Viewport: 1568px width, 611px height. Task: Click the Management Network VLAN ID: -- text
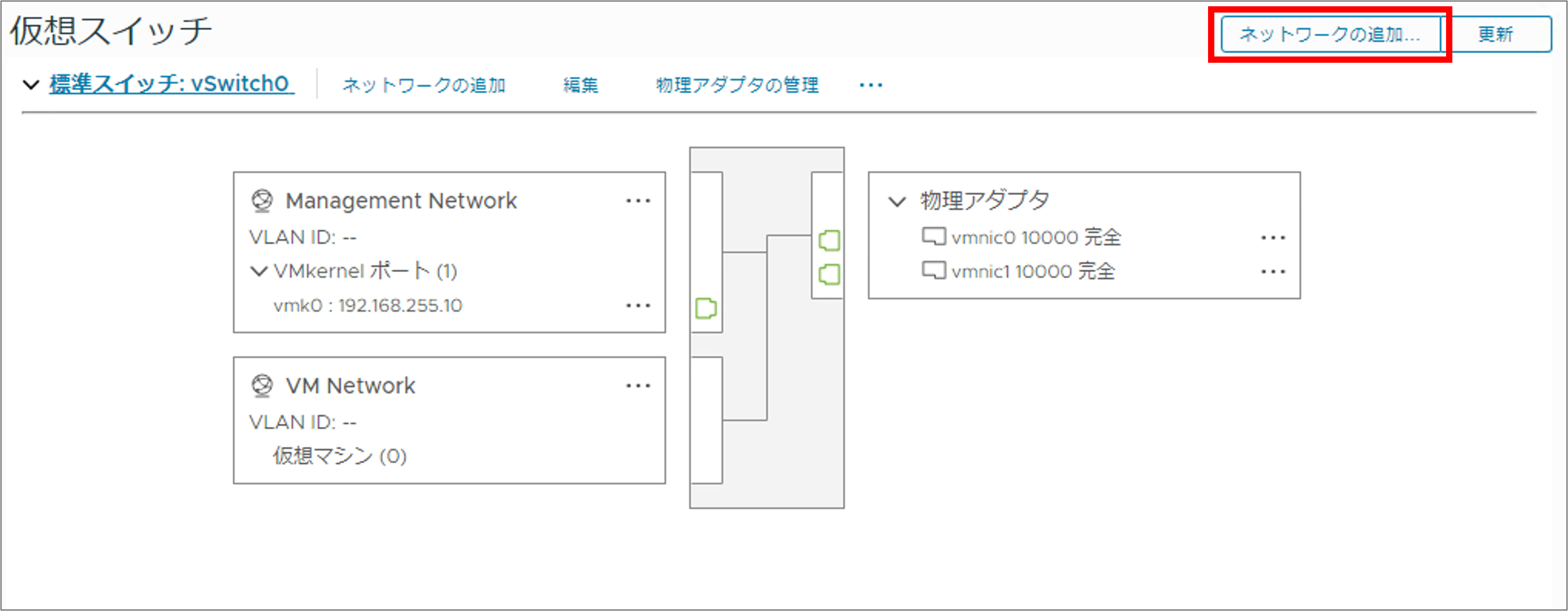(x=303, y=237)
